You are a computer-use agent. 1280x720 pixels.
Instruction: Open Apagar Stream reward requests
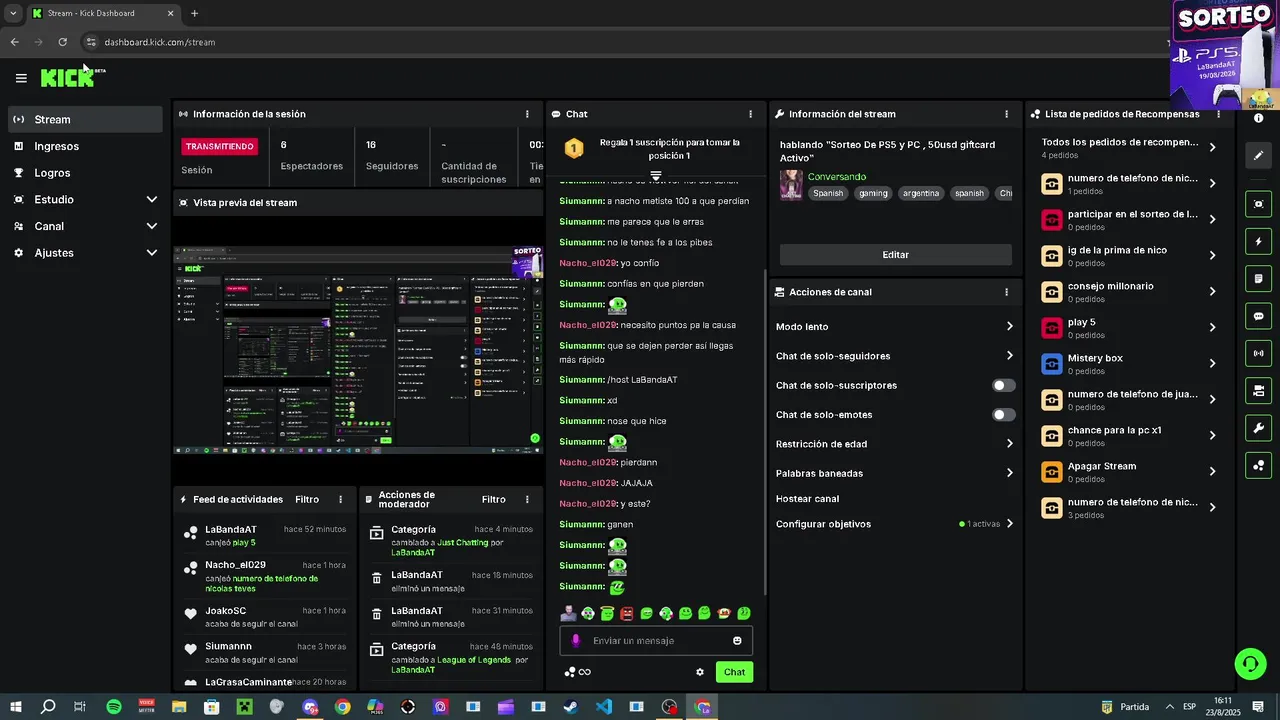[x=1129, y=471]
